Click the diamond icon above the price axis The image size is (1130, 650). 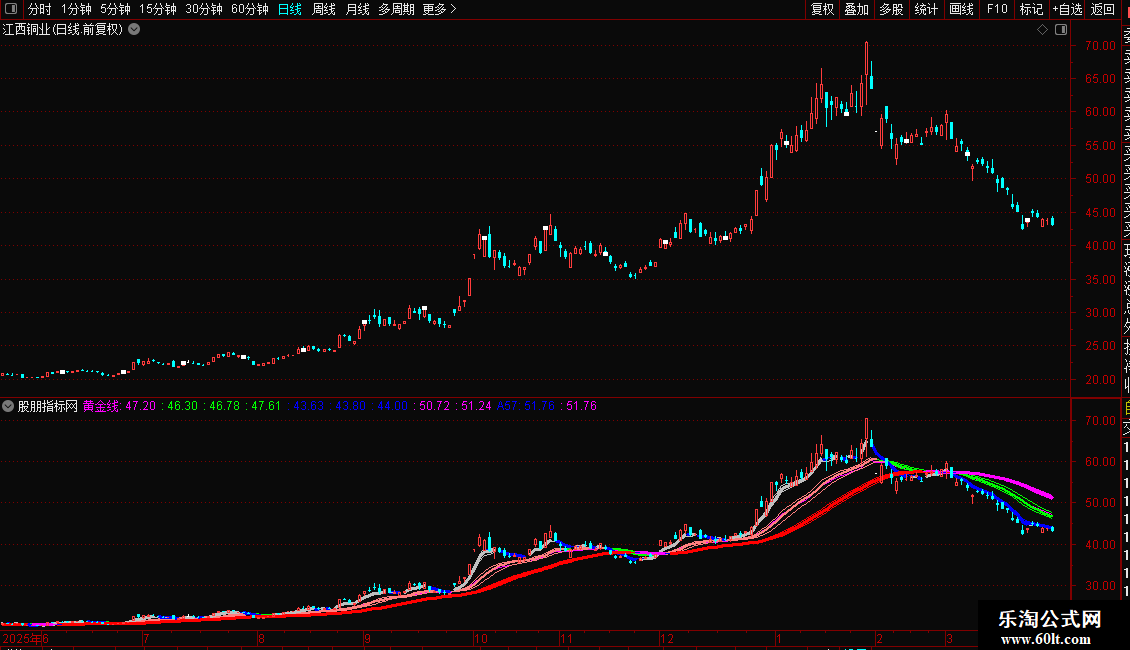pos(1042,30)
